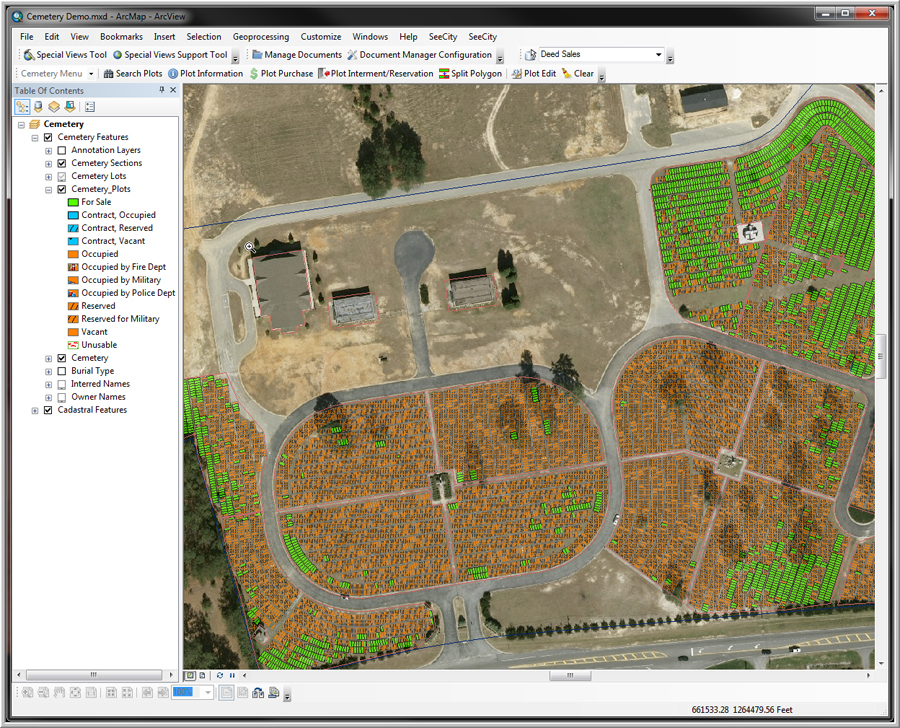Switch to layout view at map bottom
This screenshot has height=728, width=900.
pos(203,676)
